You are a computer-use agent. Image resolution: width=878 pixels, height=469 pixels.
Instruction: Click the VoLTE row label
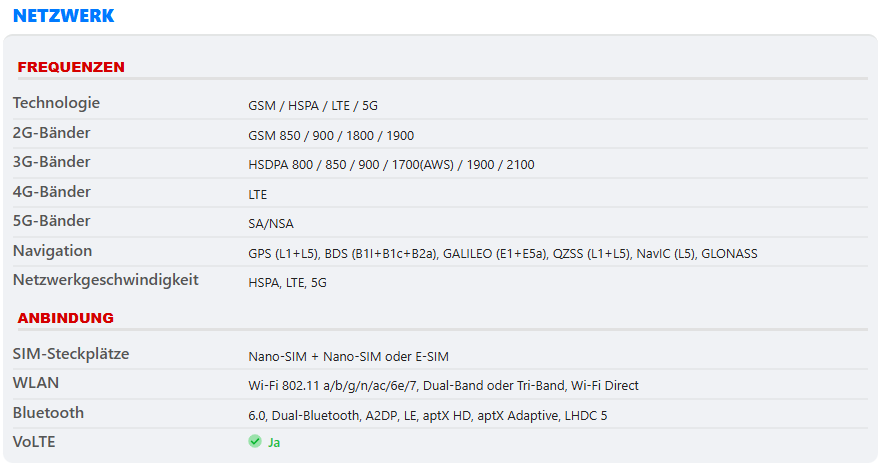click(34, 442)
